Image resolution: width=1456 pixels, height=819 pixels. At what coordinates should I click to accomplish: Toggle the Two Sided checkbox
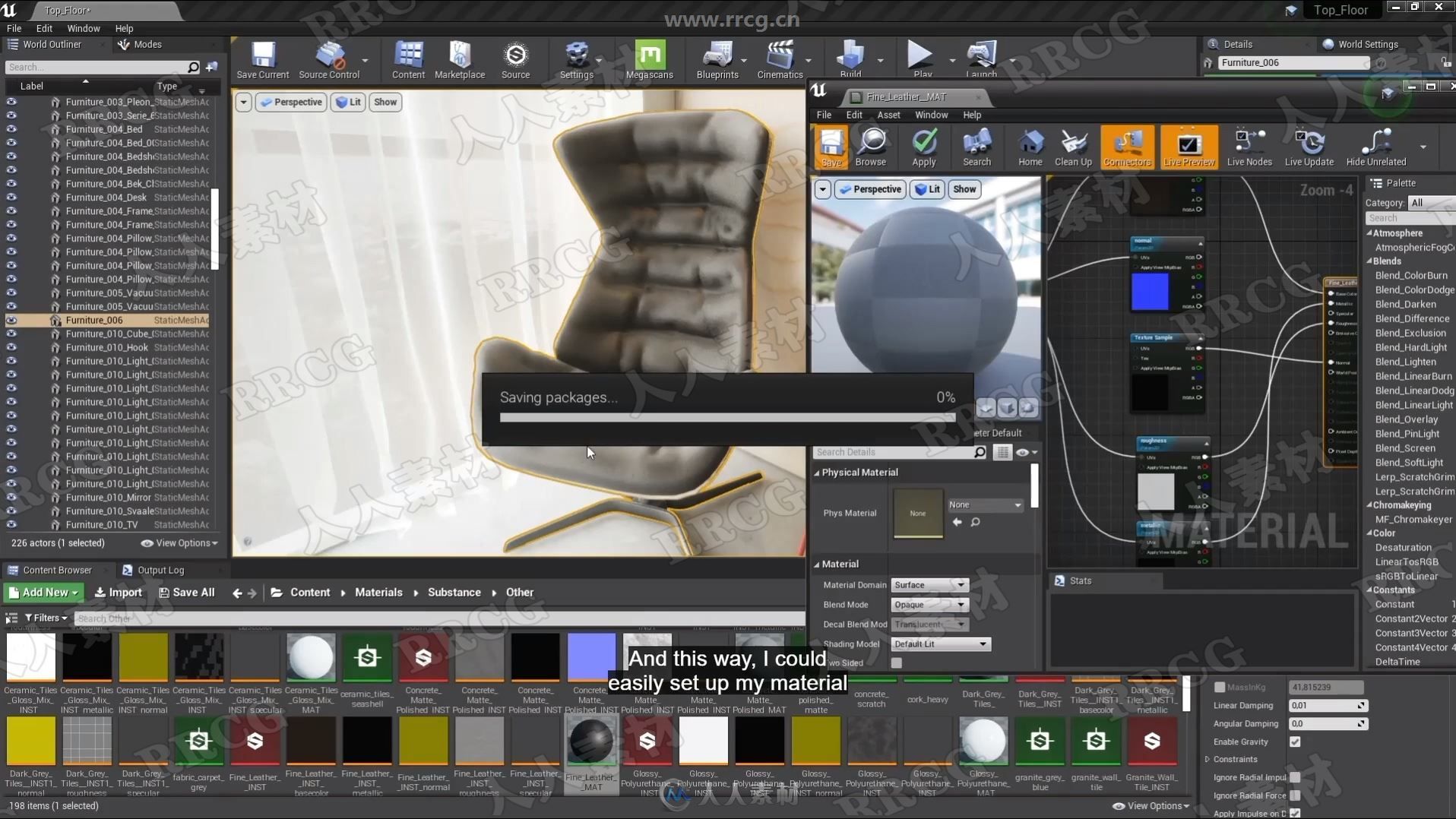pyautogui.click(x=897, y=663)
